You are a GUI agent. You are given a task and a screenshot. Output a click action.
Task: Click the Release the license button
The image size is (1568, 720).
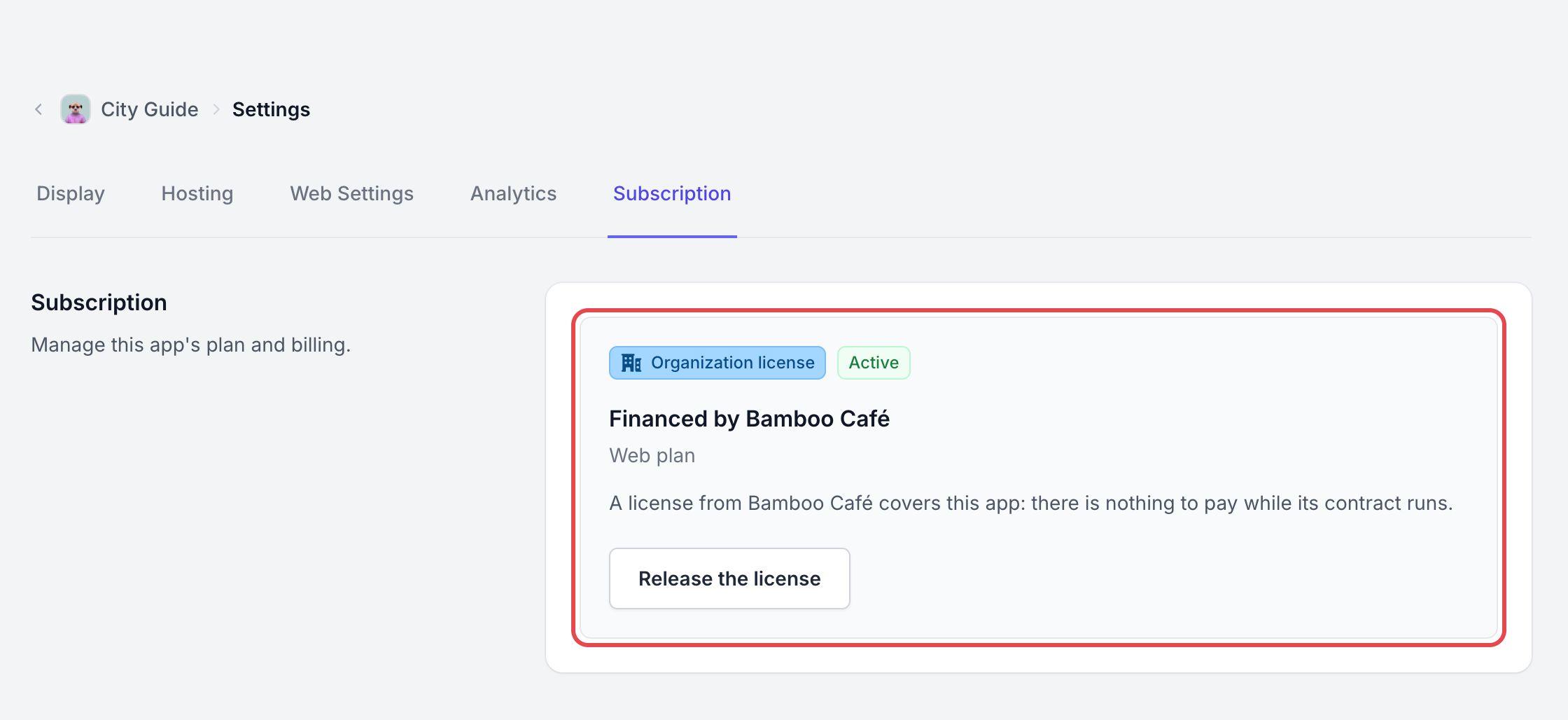(729, 579)
